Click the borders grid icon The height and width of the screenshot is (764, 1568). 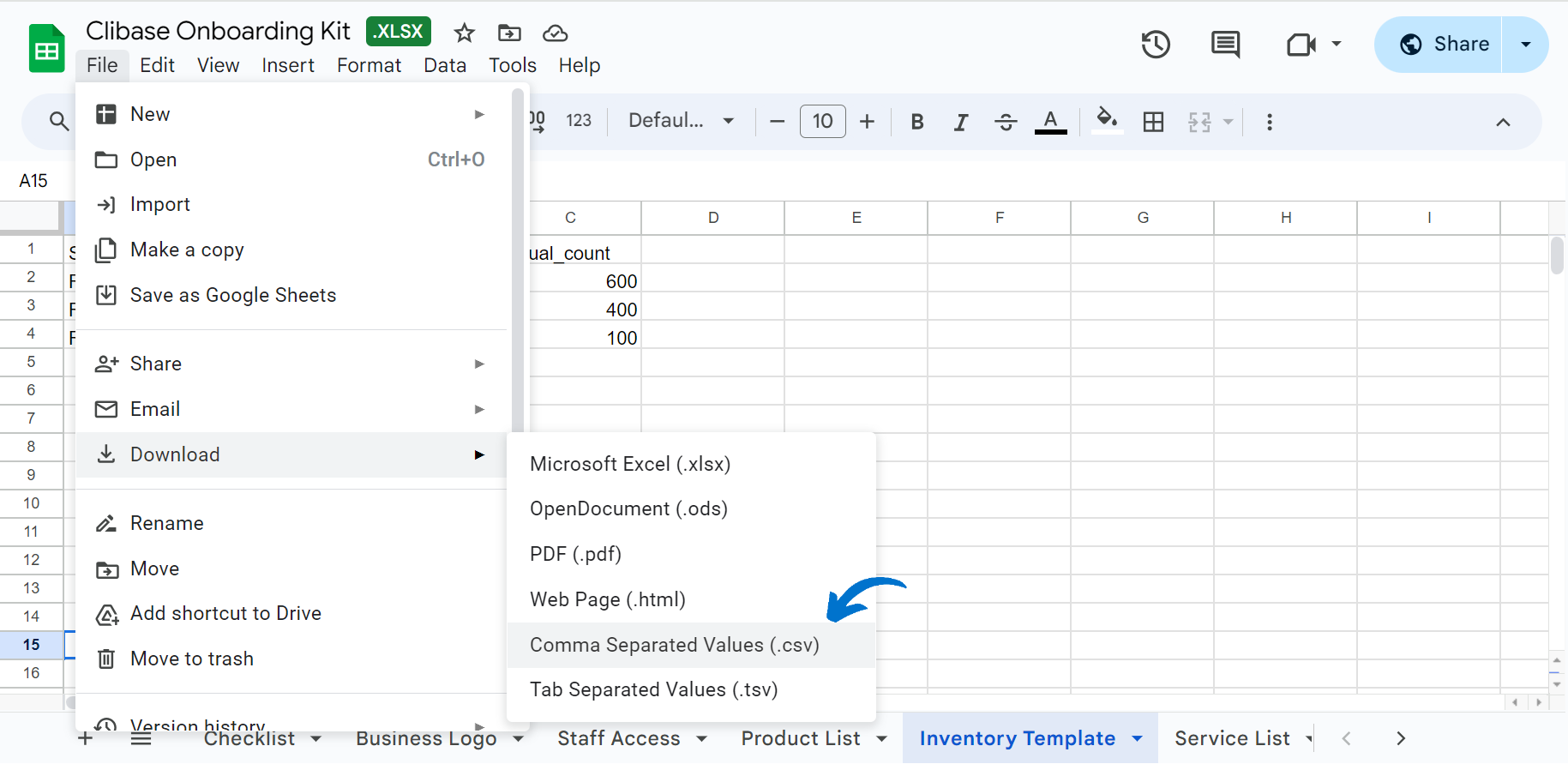tap(1154, 122)
